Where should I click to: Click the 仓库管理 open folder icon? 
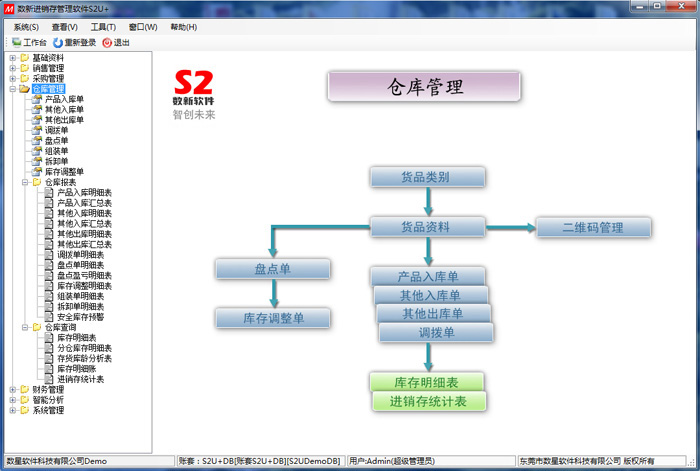[24, 89]
